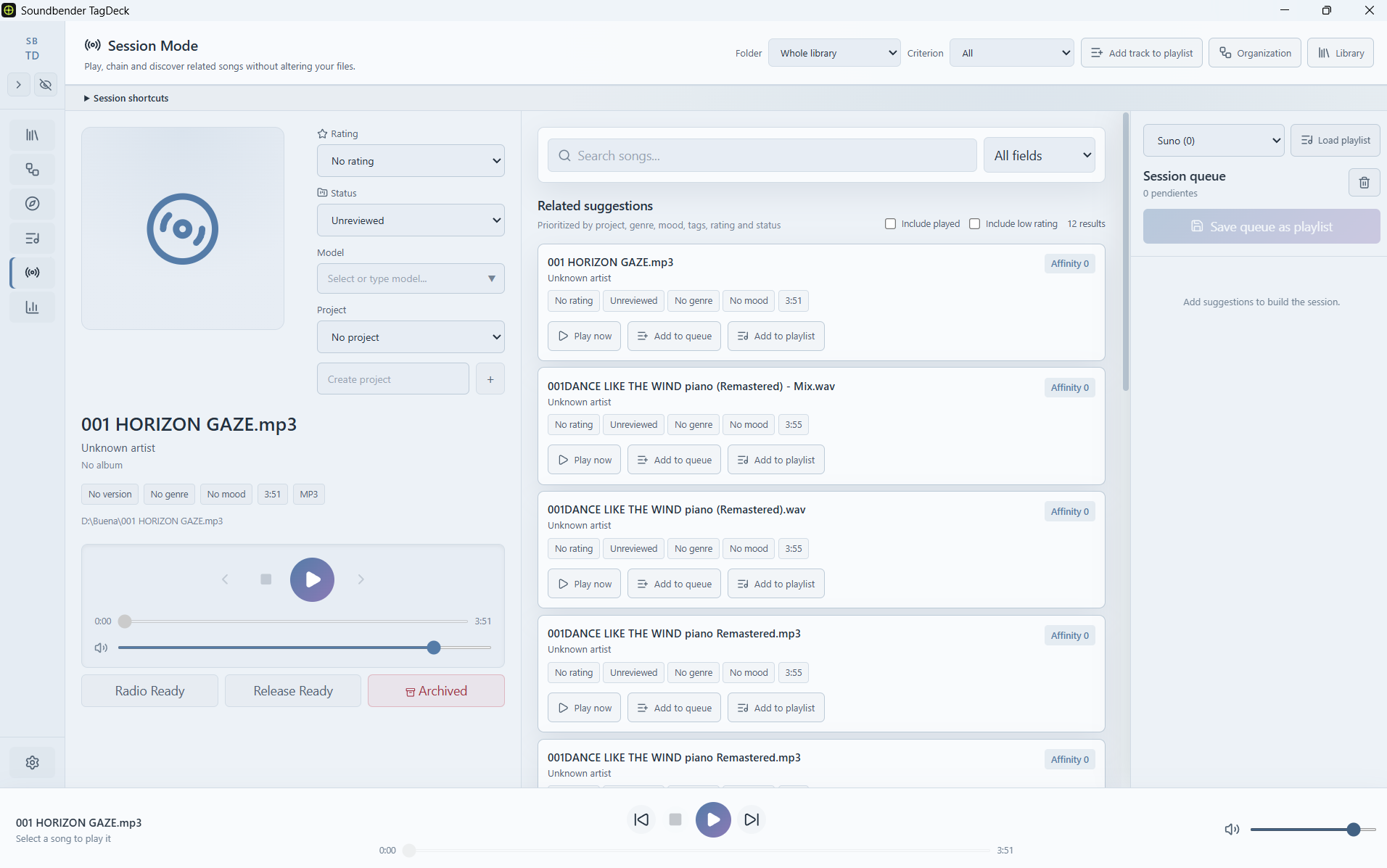The width and height of the screenshot is (1387, 868).
Task: Open Library view from sidebar icon
Action: coord(32,135)
